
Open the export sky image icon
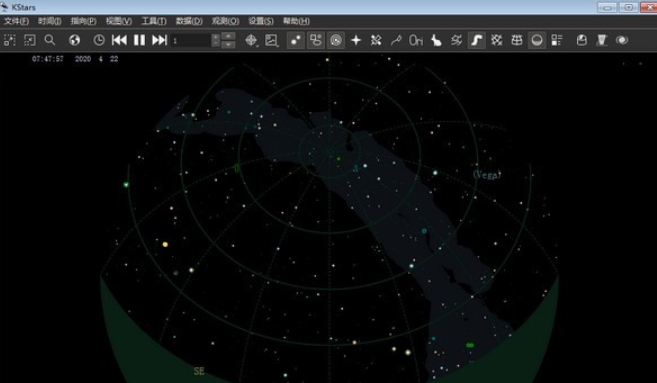click(x=272, y=40)
